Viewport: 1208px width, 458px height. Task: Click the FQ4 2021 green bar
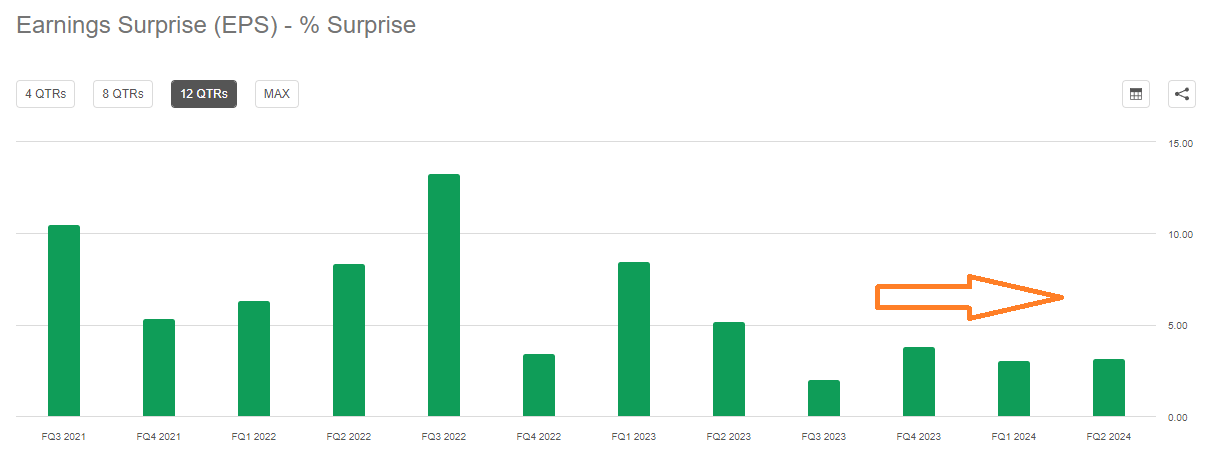[x=159, y=367]
